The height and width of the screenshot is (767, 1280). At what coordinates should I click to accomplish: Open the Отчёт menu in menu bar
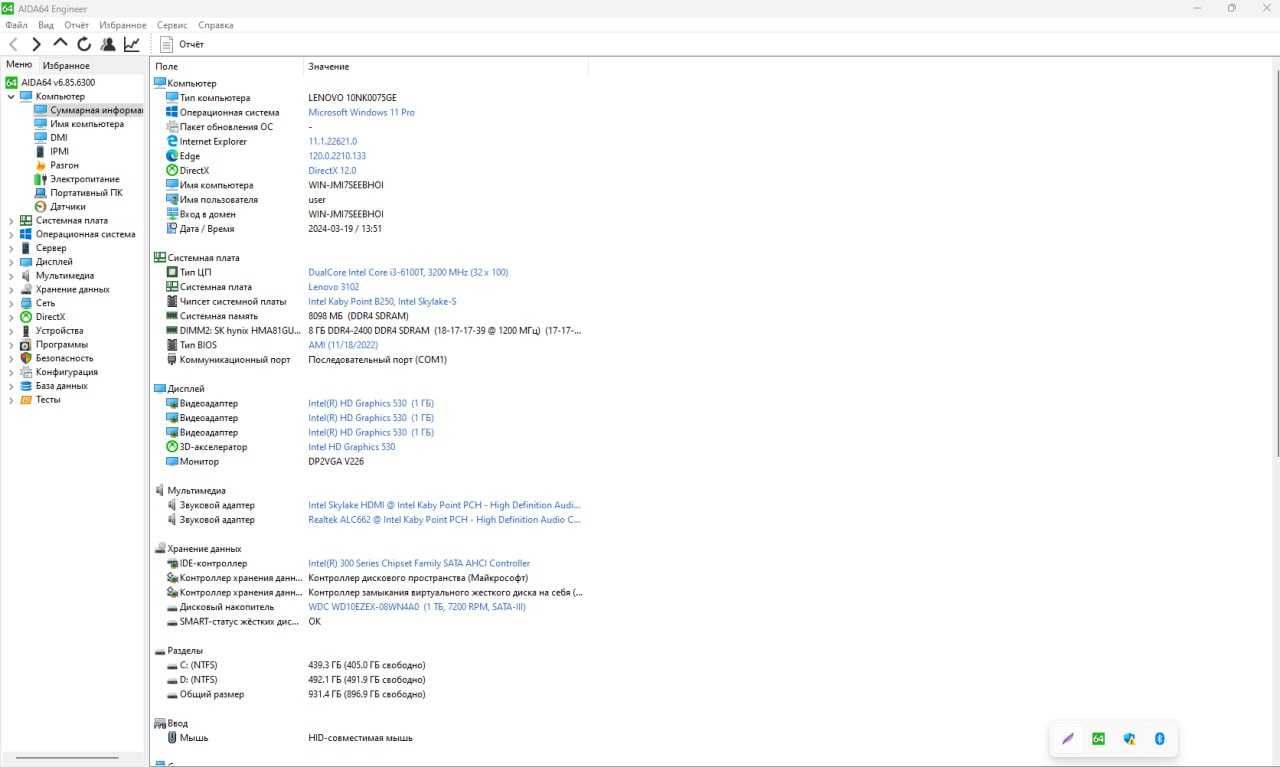click(x=76, y=25)
